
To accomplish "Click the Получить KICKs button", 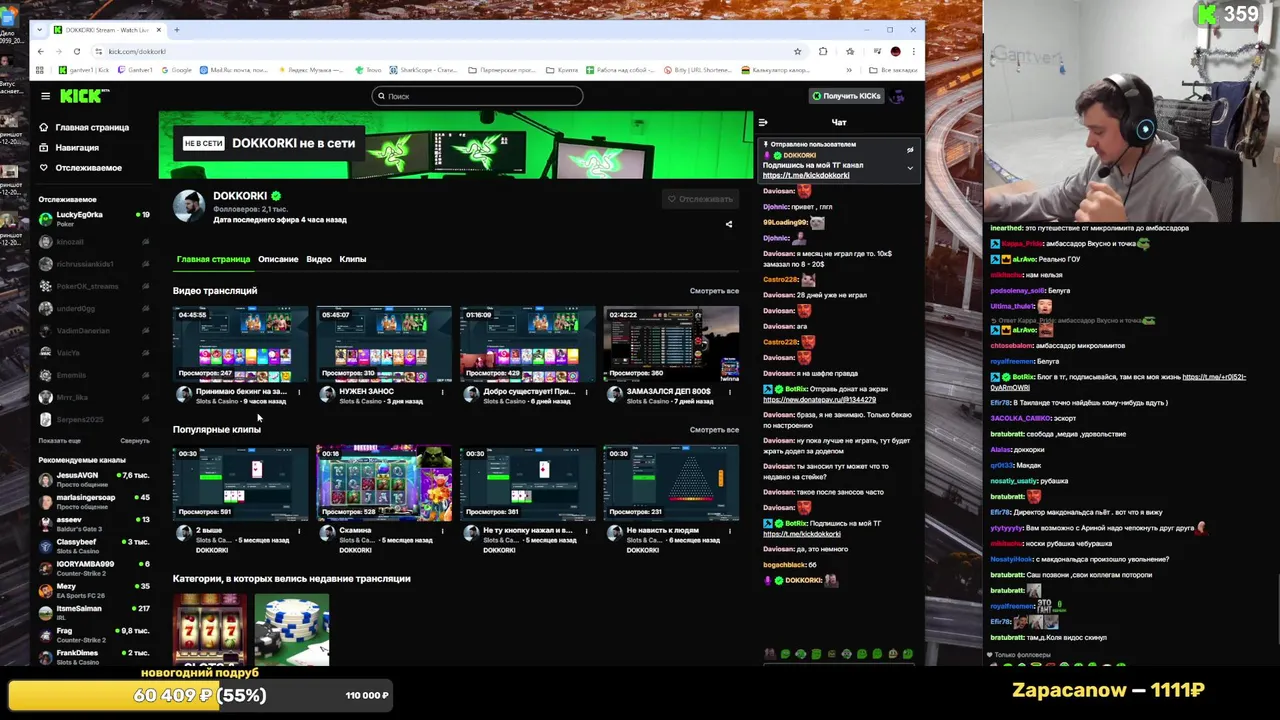I will click(846, 96).
